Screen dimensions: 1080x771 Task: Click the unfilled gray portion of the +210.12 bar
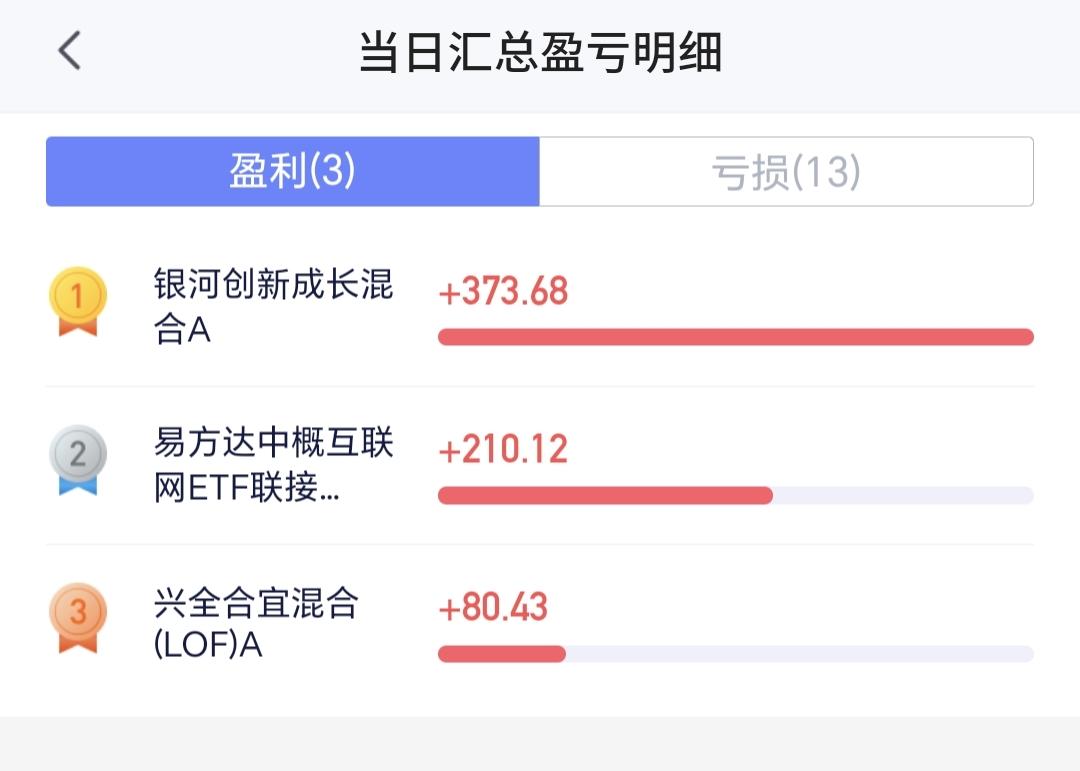click(903, 495)
